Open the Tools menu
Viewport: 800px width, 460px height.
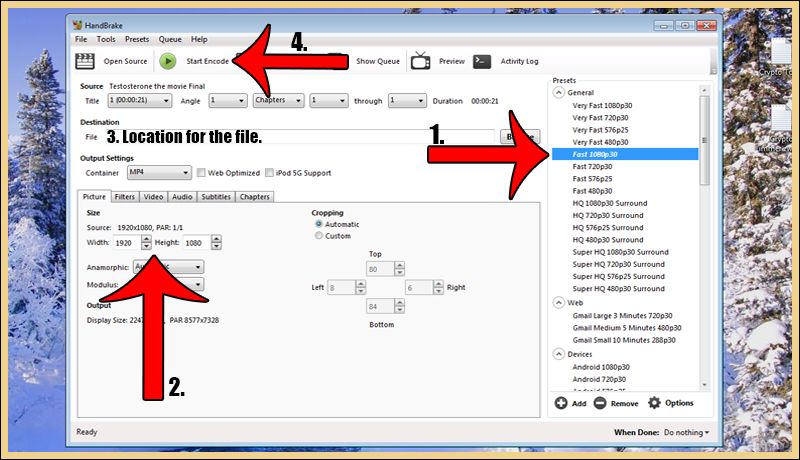[106, 39]
